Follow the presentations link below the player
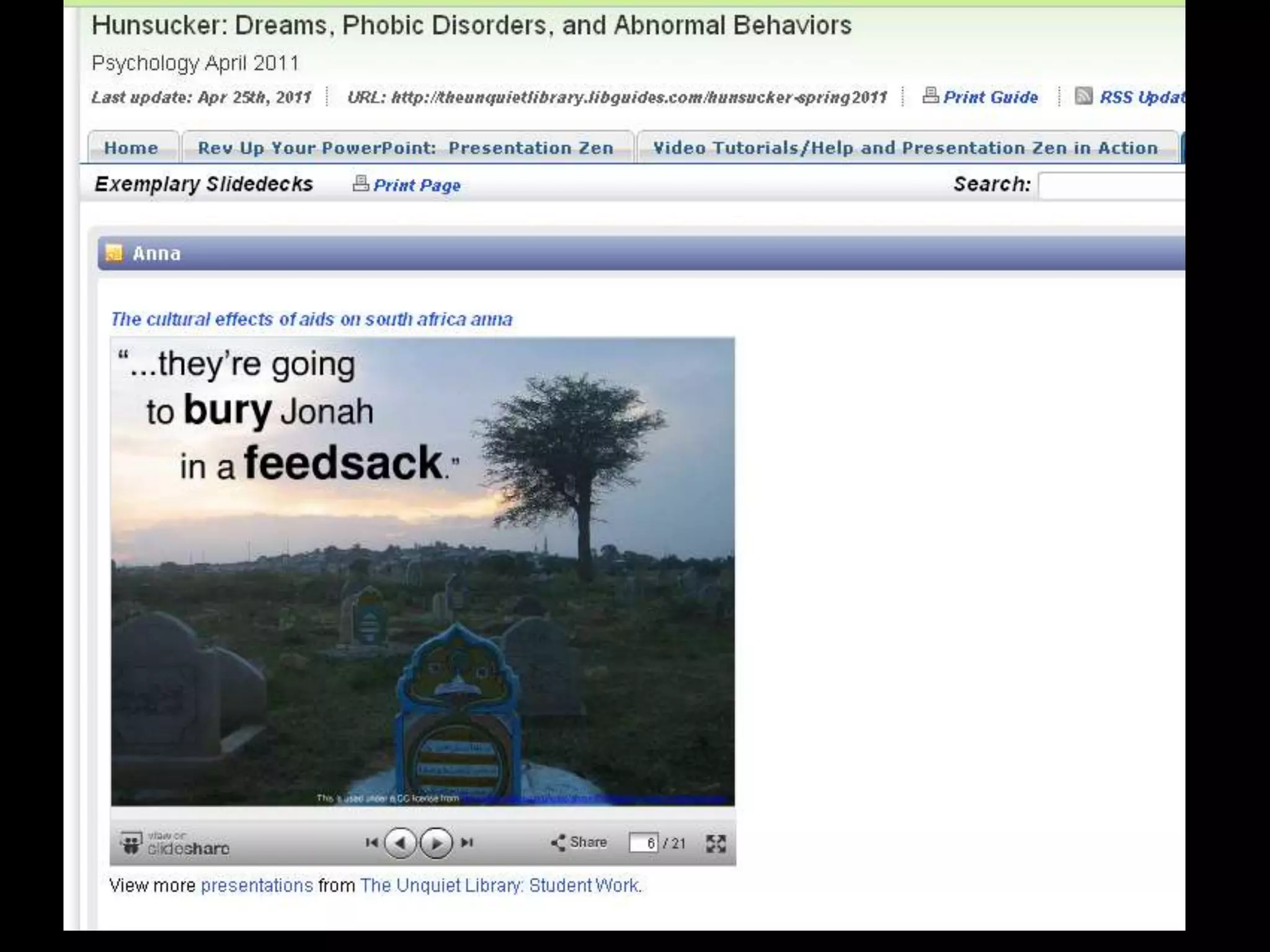This screenshot has height=952, width=1270. click(x=257, y=885)
